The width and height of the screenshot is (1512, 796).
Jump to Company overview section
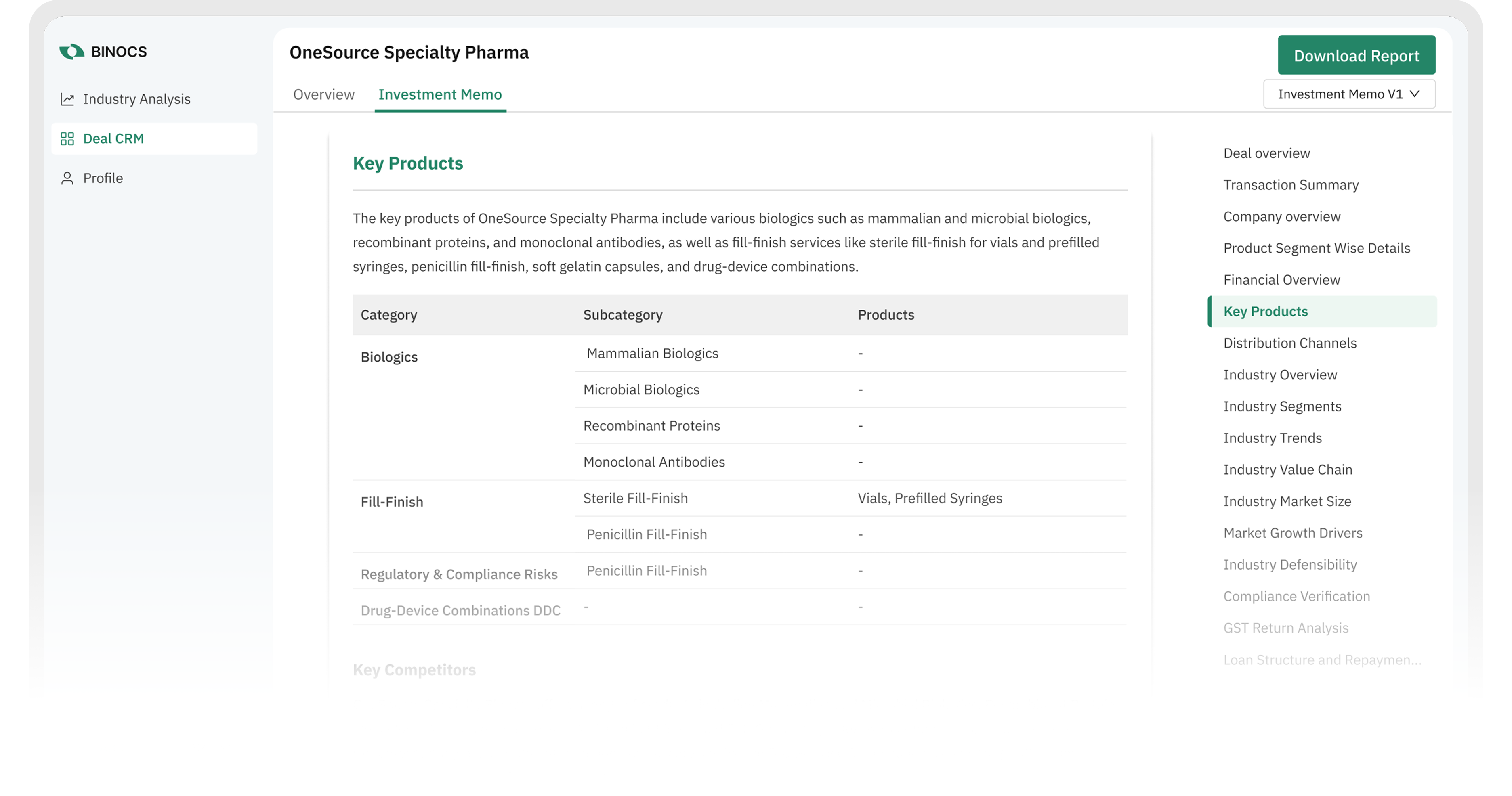pos(1282,216)
